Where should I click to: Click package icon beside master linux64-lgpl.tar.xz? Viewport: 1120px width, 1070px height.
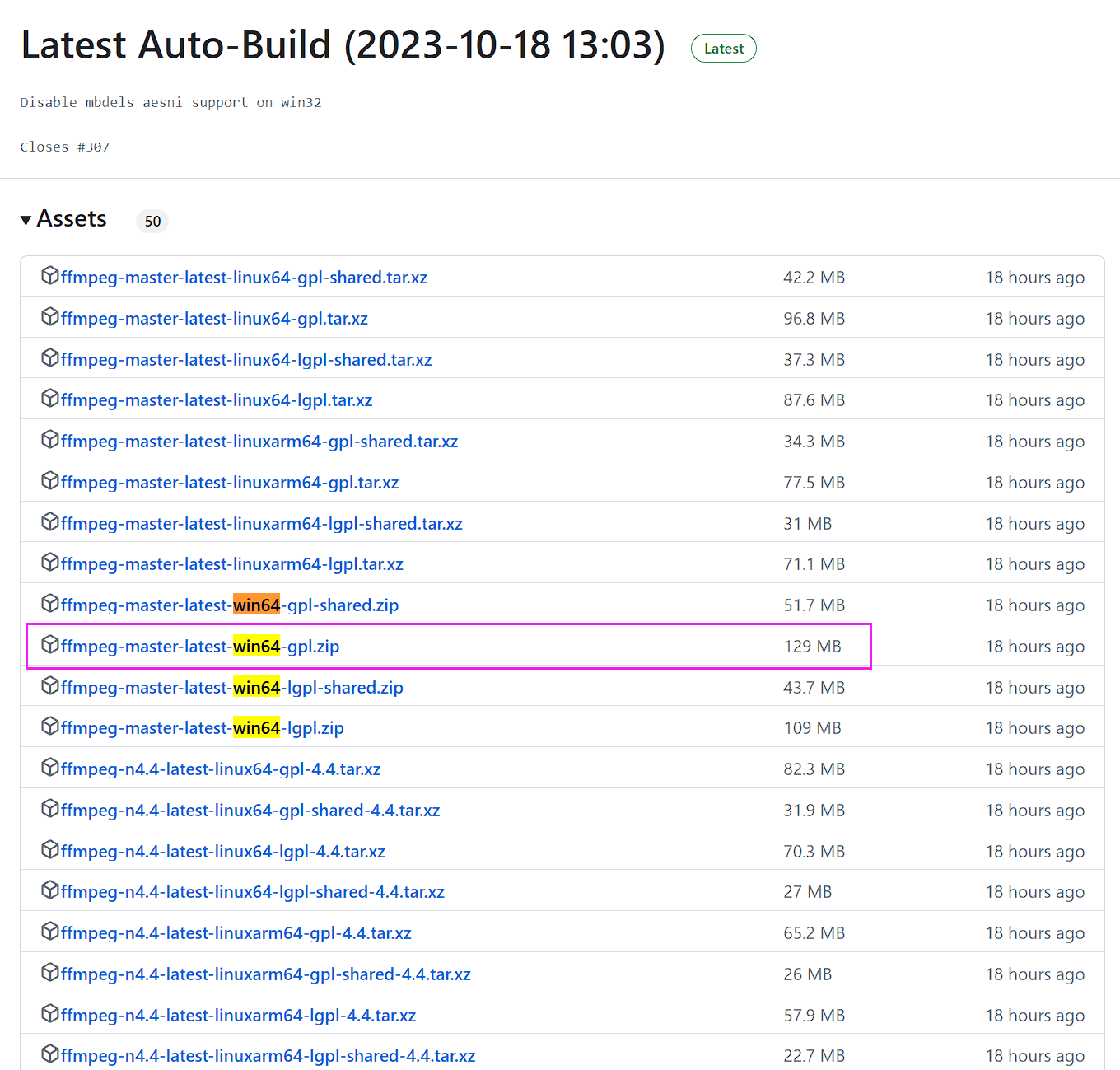pyautogui.click(x=50, y=398)
